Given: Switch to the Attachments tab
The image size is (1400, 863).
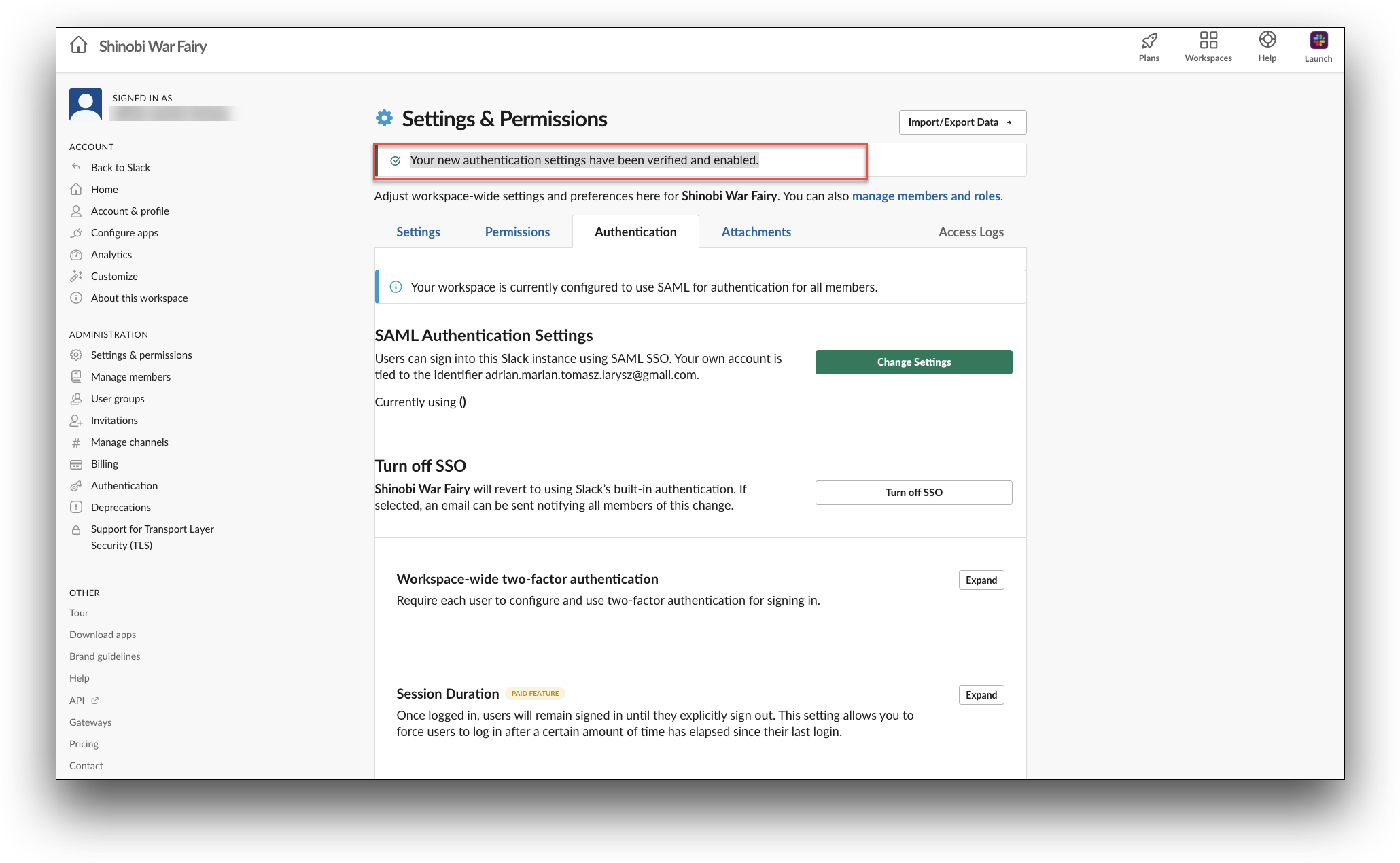Looking at the screenshot, I should coord(756,232).
